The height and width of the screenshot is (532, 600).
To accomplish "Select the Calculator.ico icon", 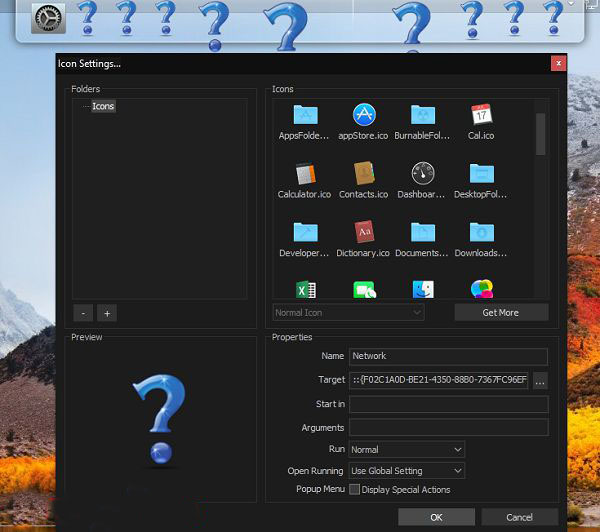I will click(305, 173).
